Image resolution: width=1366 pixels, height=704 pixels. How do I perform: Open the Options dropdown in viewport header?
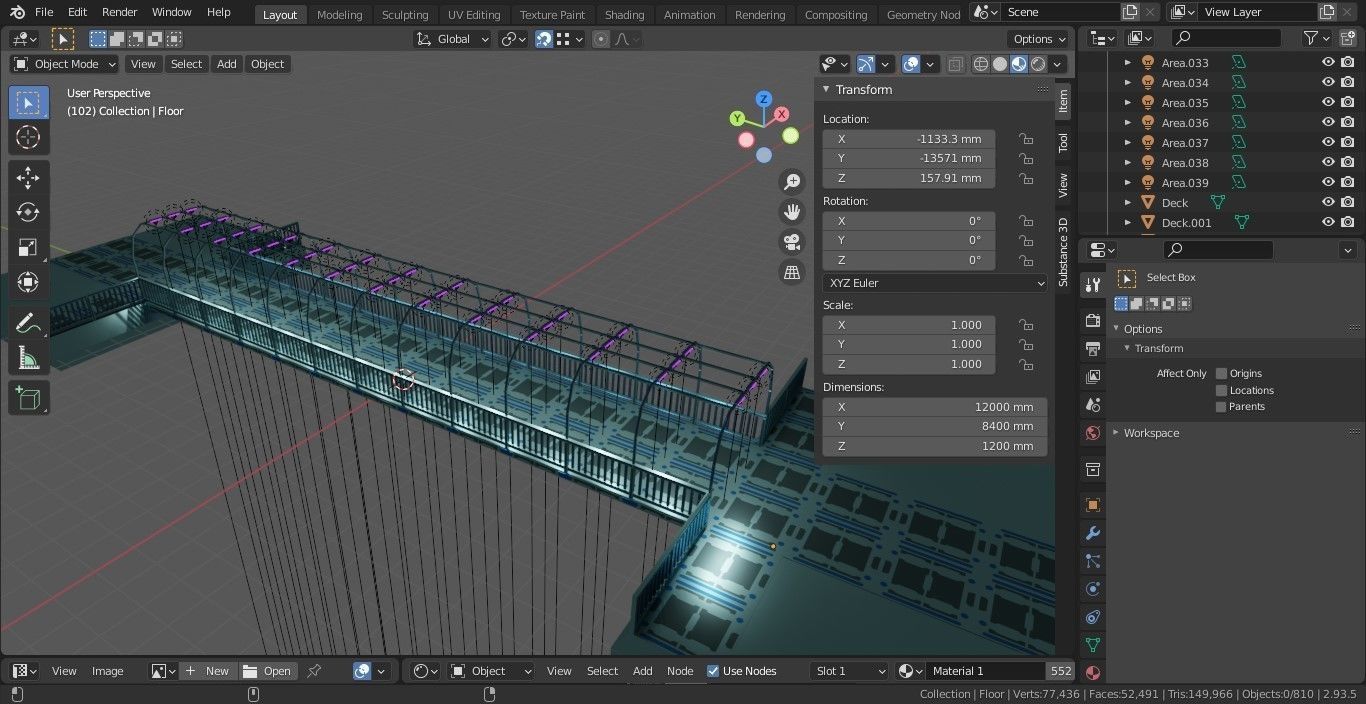pos(1040,39)
